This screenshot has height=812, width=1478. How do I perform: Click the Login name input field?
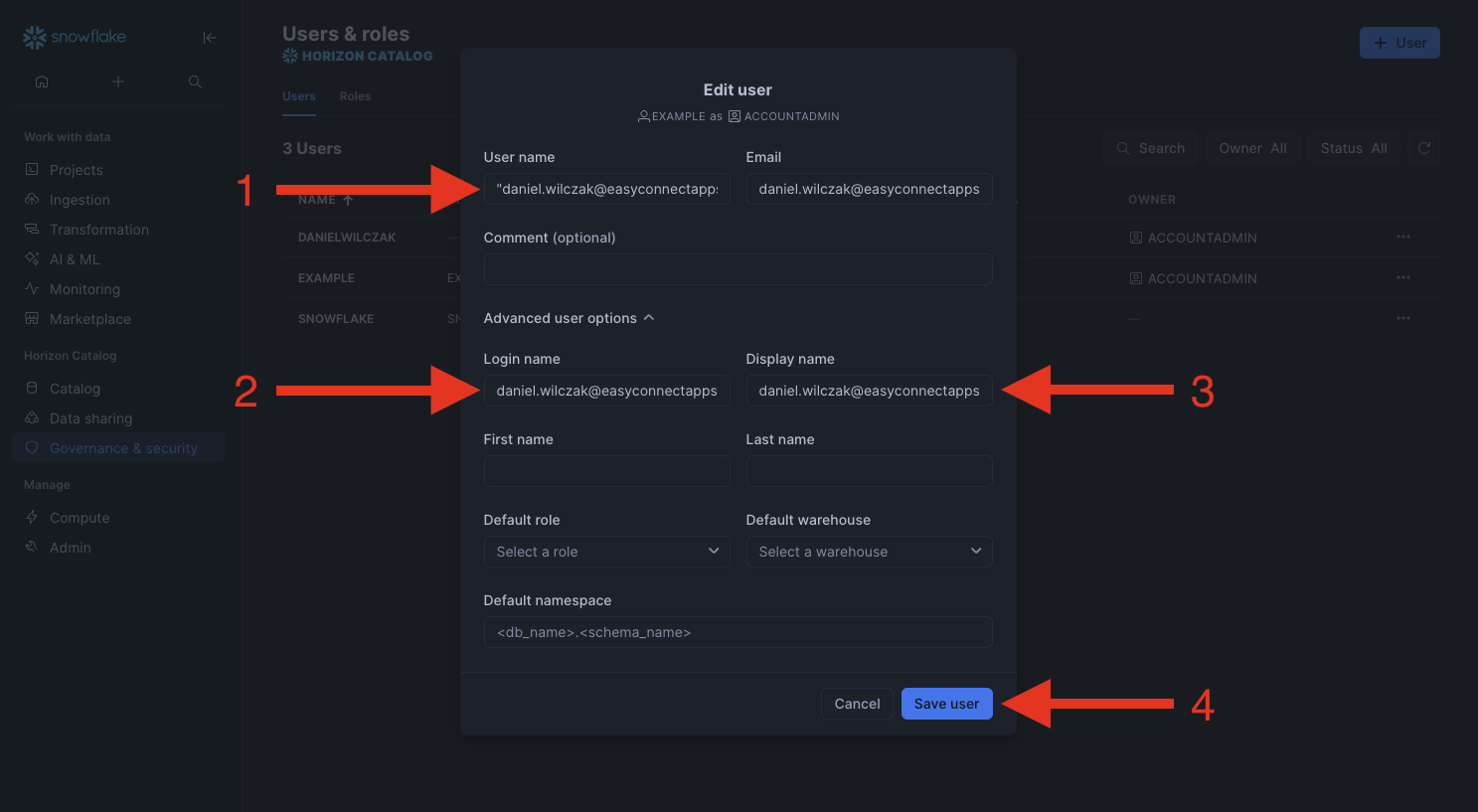(x=606, y=391)
